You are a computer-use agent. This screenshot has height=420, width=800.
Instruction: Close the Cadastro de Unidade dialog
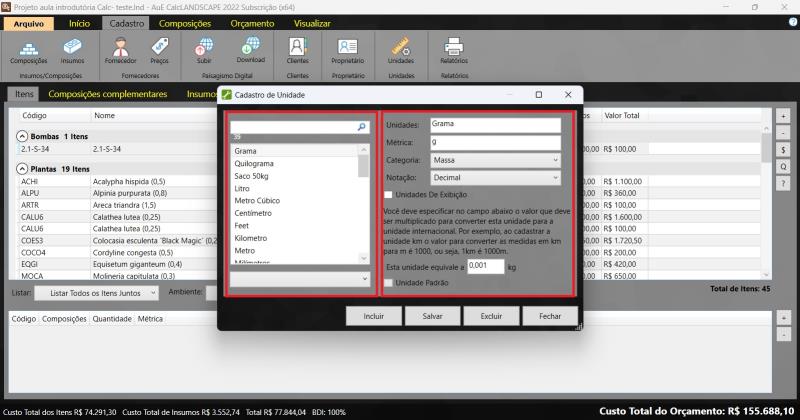tap(568, 94)
